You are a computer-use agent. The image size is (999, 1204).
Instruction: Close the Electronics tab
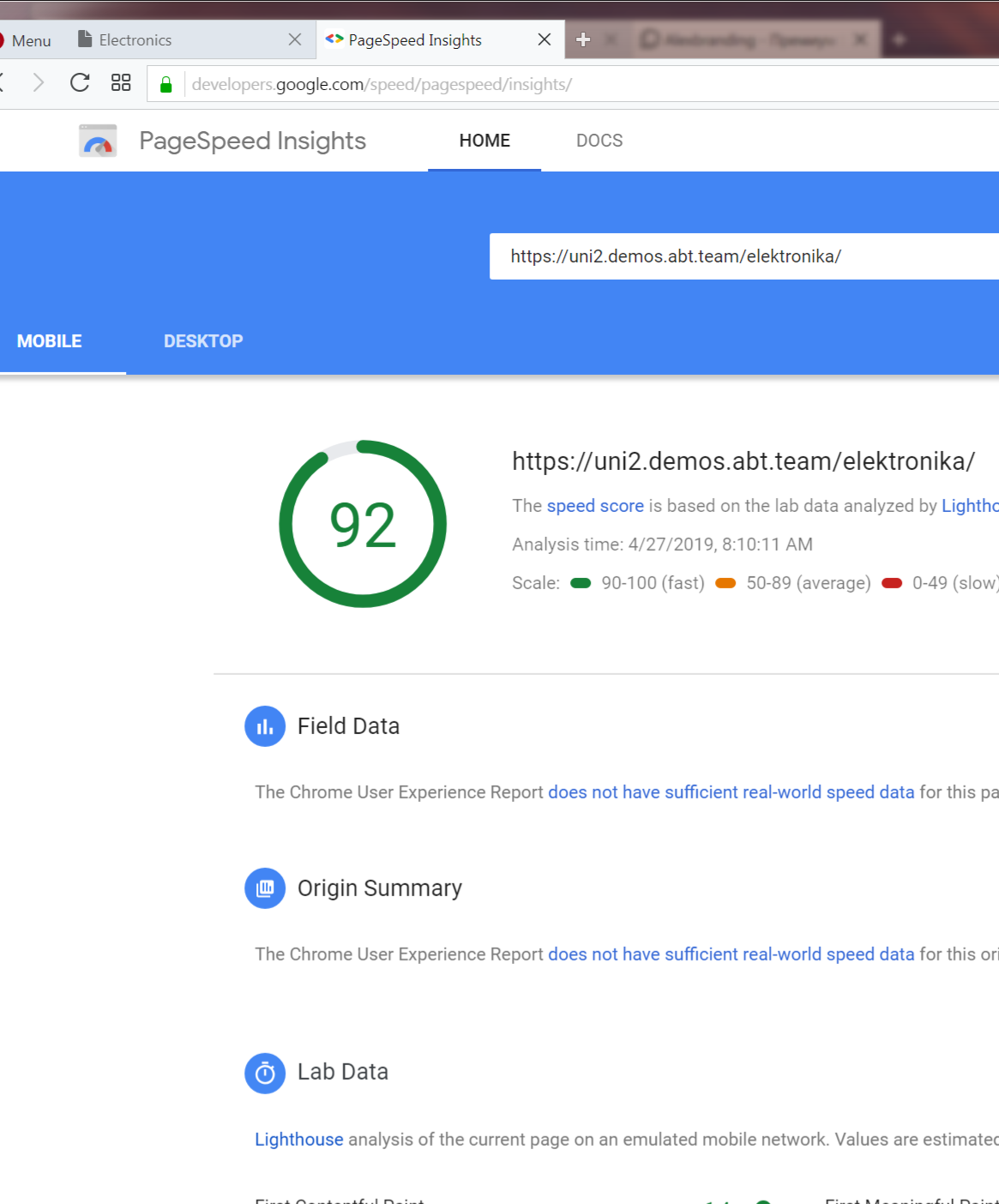[295, 39]
